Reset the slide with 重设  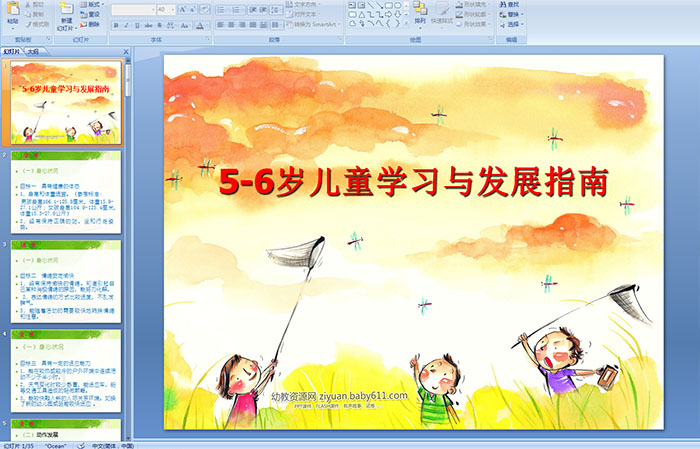pyautogui.click(x=90, y=14)
